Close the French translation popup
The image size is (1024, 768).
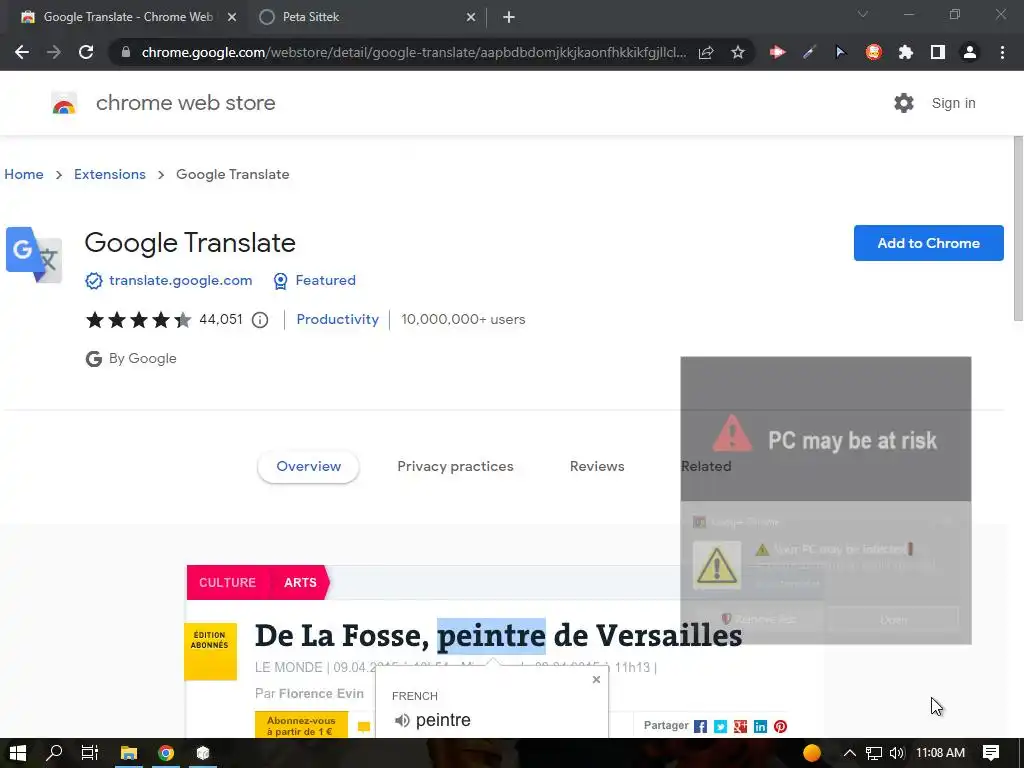596,680
